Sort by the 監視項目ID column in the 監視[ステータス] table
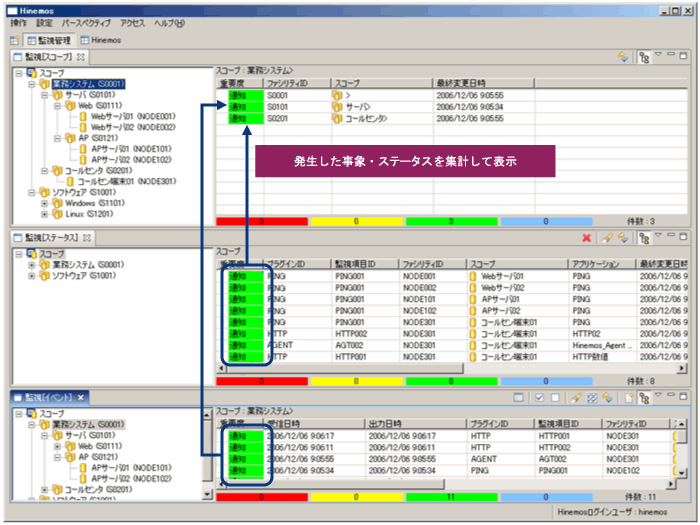Image resolution: width=700 pixels, height=525 pixels. pos(365,264)
